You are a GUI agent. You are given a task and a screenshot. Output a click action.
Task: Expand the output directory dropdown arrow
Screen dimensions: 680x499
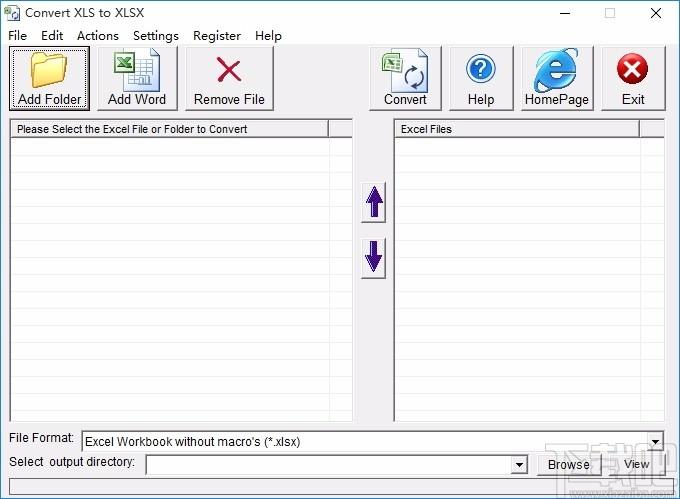click(x=519, y=465)
